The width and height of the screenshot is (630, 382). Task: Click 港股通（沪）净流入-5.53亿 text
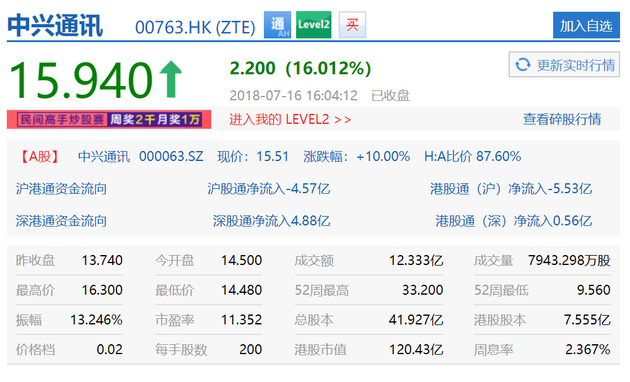click(x=511, y=189)
